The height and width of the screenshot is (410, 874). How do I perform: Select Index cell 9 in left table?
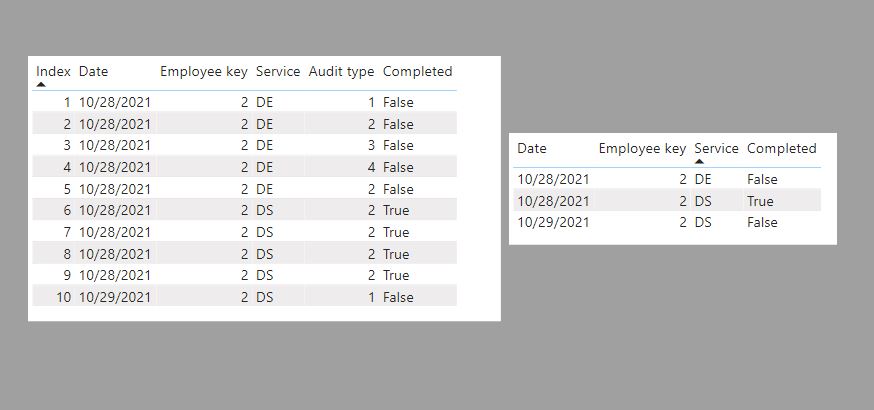pyautogui.click(x=67, y=275)
